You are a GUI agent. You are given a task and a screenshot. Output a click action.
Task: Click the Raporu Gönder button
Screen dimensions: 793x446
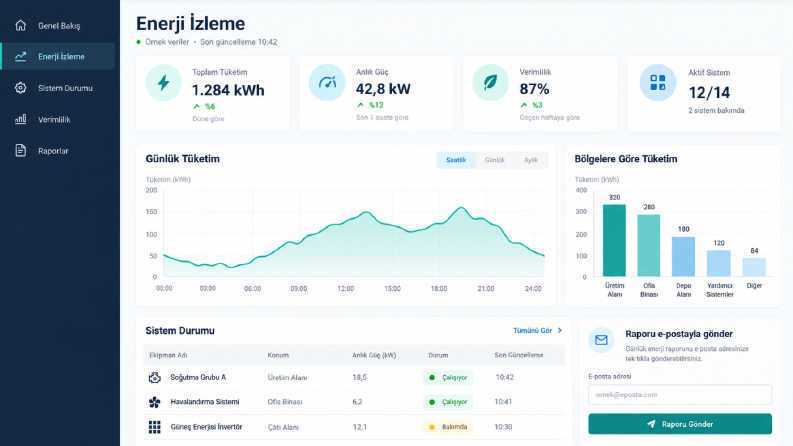[x=680, y=424]
